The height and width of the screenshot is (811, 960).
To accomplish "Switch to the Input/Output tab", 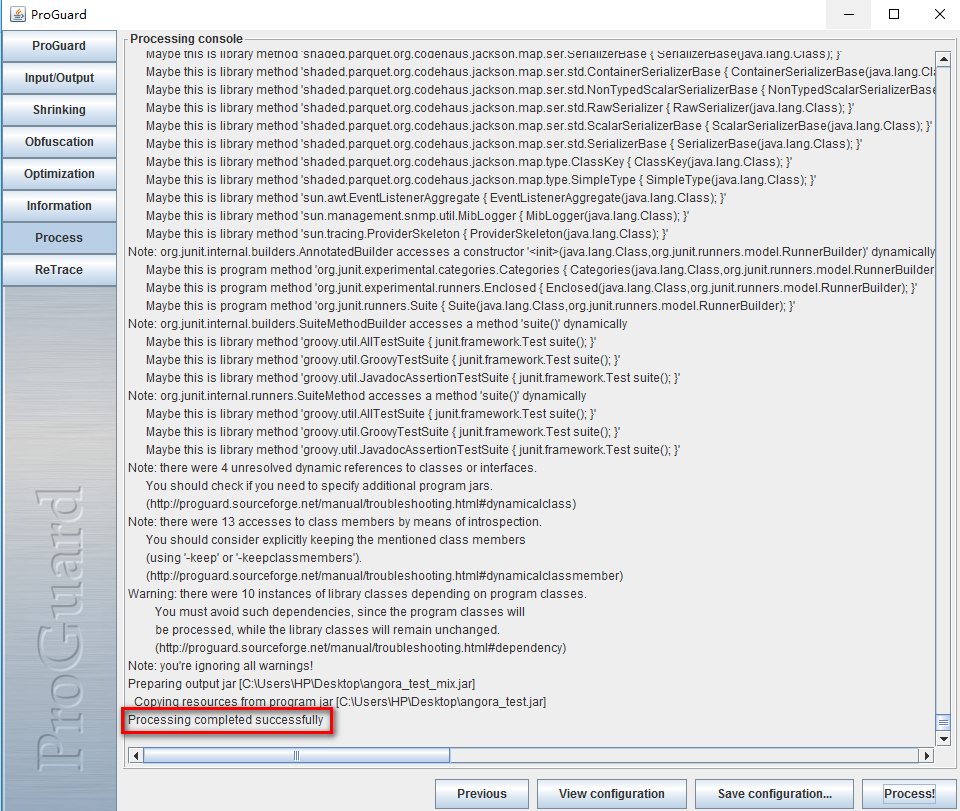I will tap(59, 78).
